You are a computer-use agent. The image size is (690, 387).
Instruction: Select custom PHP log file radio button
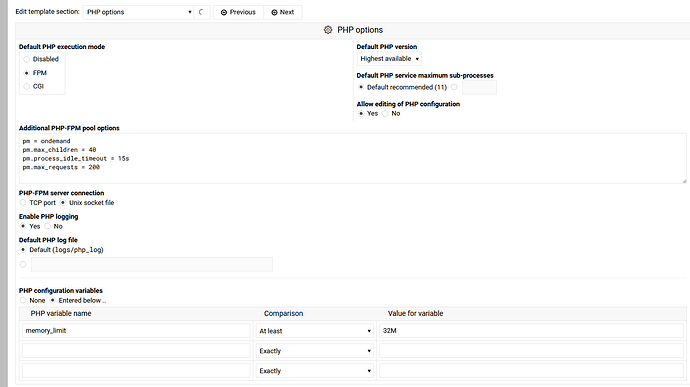(23, 264)
